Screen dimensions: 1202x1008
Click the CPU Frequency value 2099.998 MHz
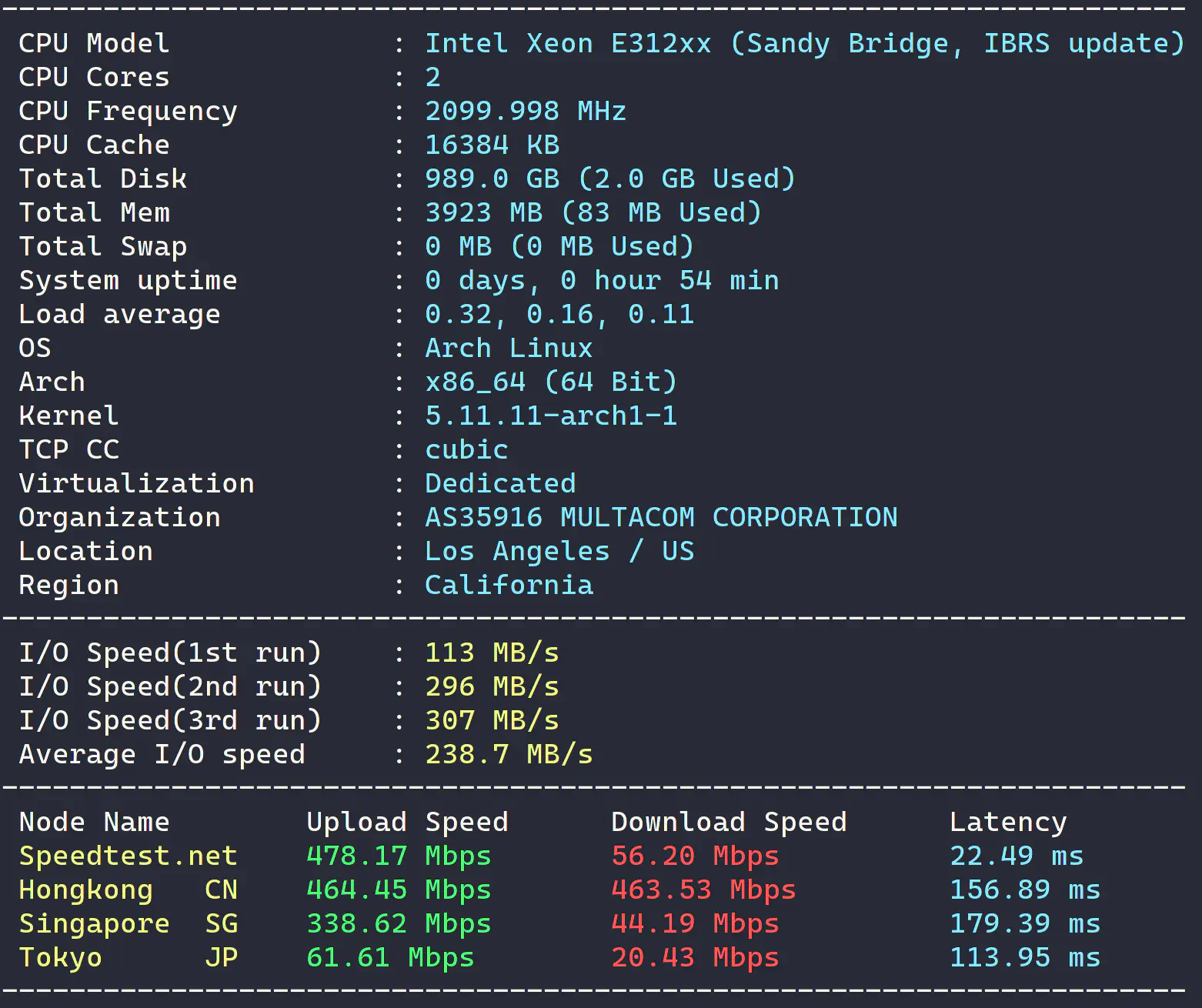pyautogui.click(x=525, y=111)
